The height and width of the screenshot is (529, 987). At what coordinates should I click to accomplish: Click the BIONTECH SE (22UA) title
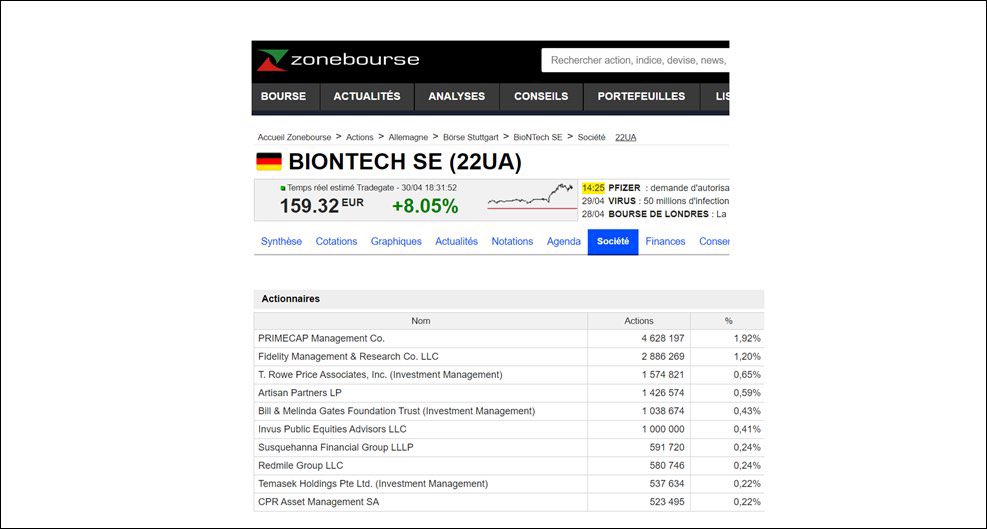(x=405, y=162)
